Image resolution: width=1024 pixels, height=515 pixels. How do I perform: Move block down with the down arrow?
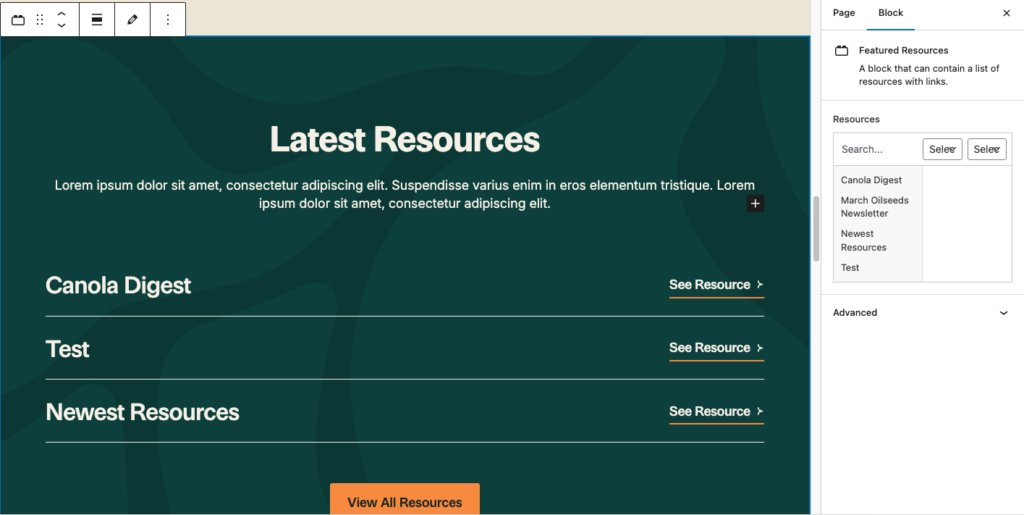pyautogui.click(x=61, y=26)
